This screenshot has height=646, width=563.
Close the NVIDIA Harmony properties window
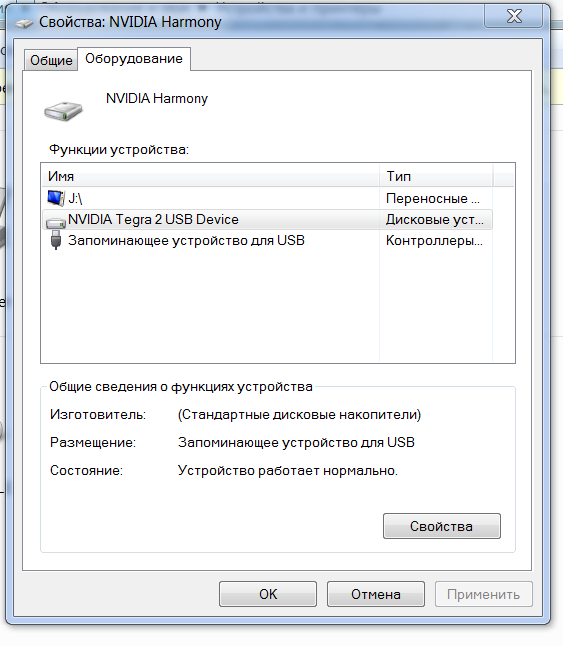coord(514,16)
